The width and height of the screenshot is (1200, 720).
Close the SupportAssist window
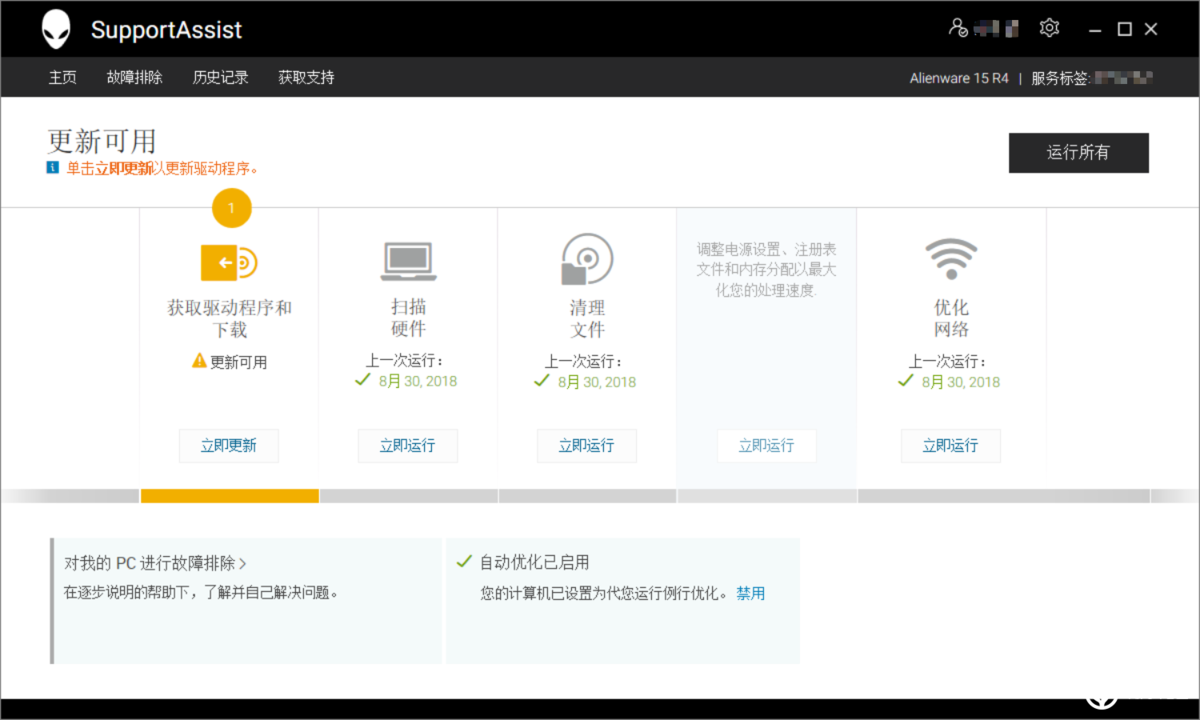click(x=1151, y=29)
